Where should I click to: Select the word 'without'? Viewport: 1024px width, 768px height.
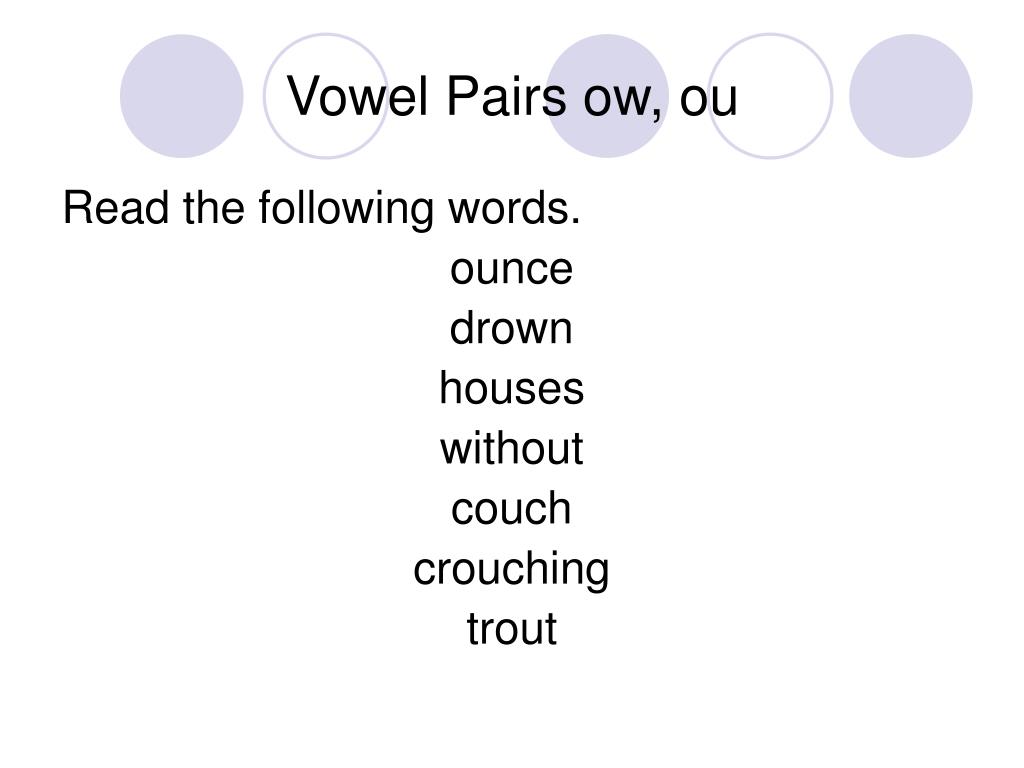[511, 448]
